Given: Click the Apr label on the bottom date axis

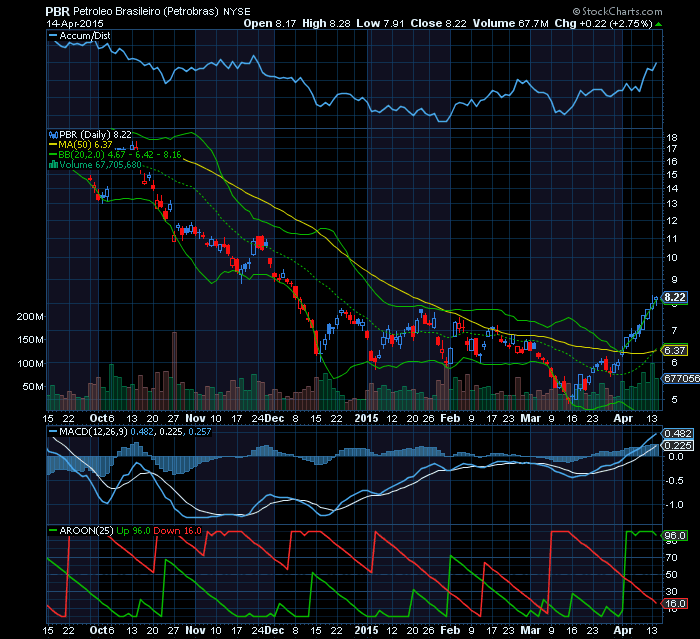Looking at the screenshot, I should pyautogui.click(x=623, y=631).
